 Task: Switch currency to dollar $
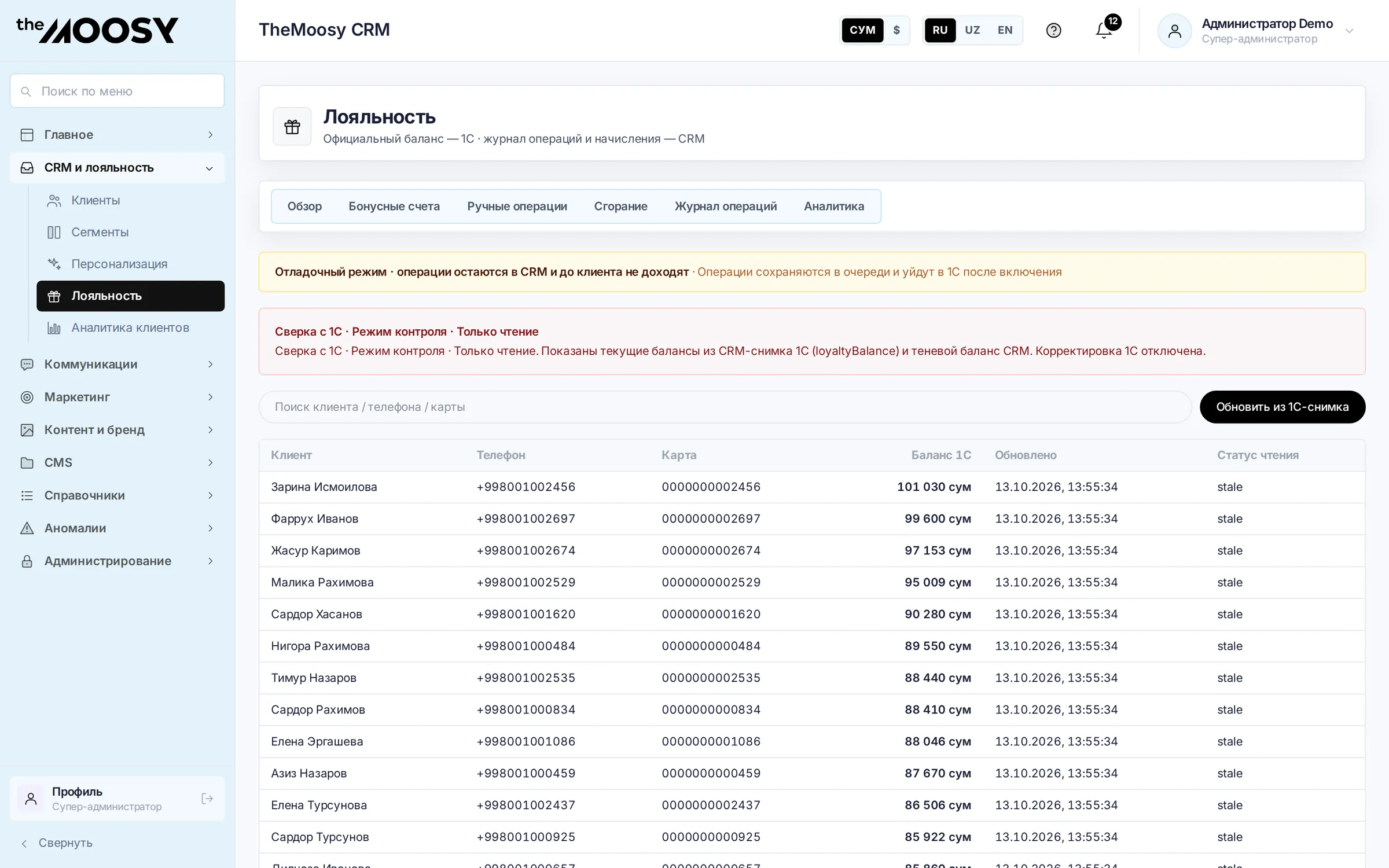[896, 30]
